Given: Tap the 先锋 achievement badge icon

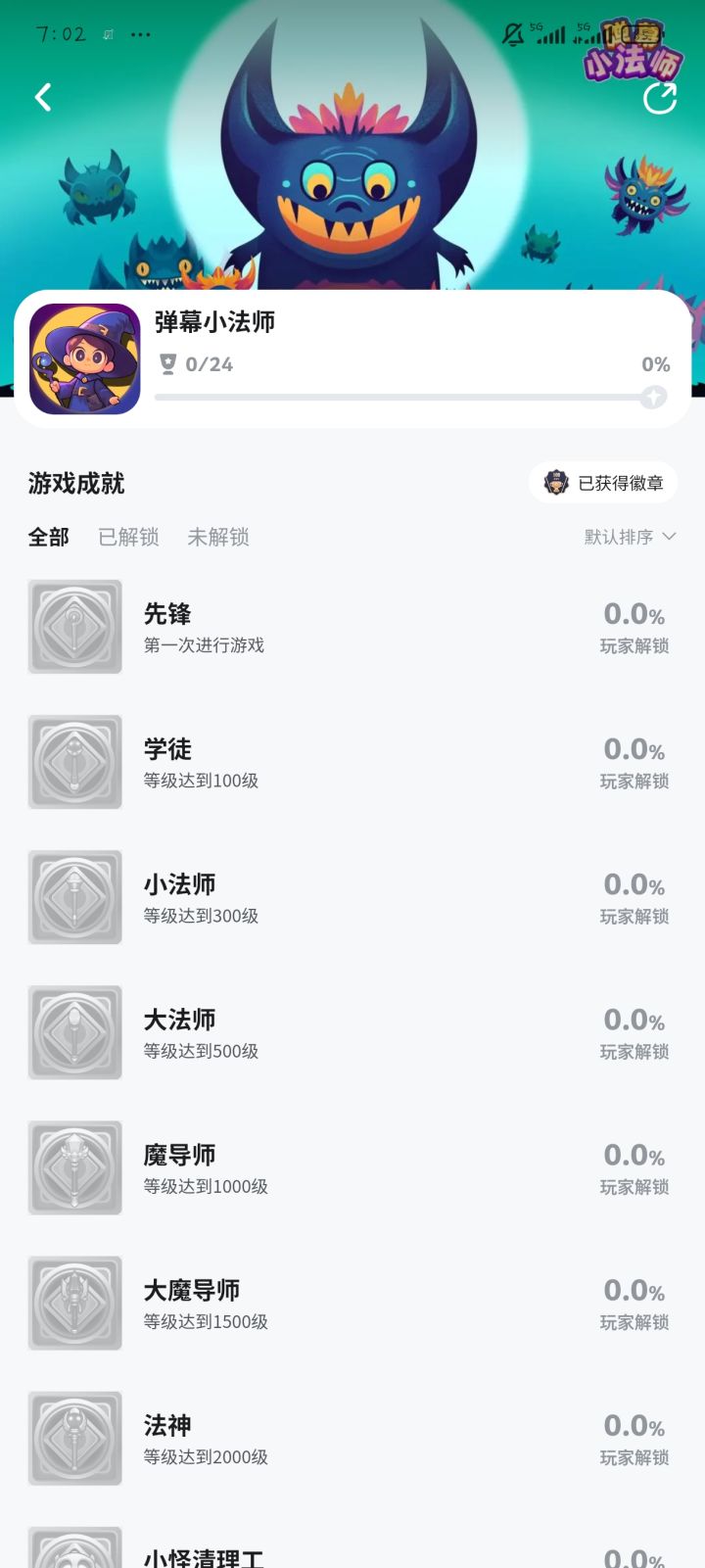Looking at the screenshot, I should (75, 627).
